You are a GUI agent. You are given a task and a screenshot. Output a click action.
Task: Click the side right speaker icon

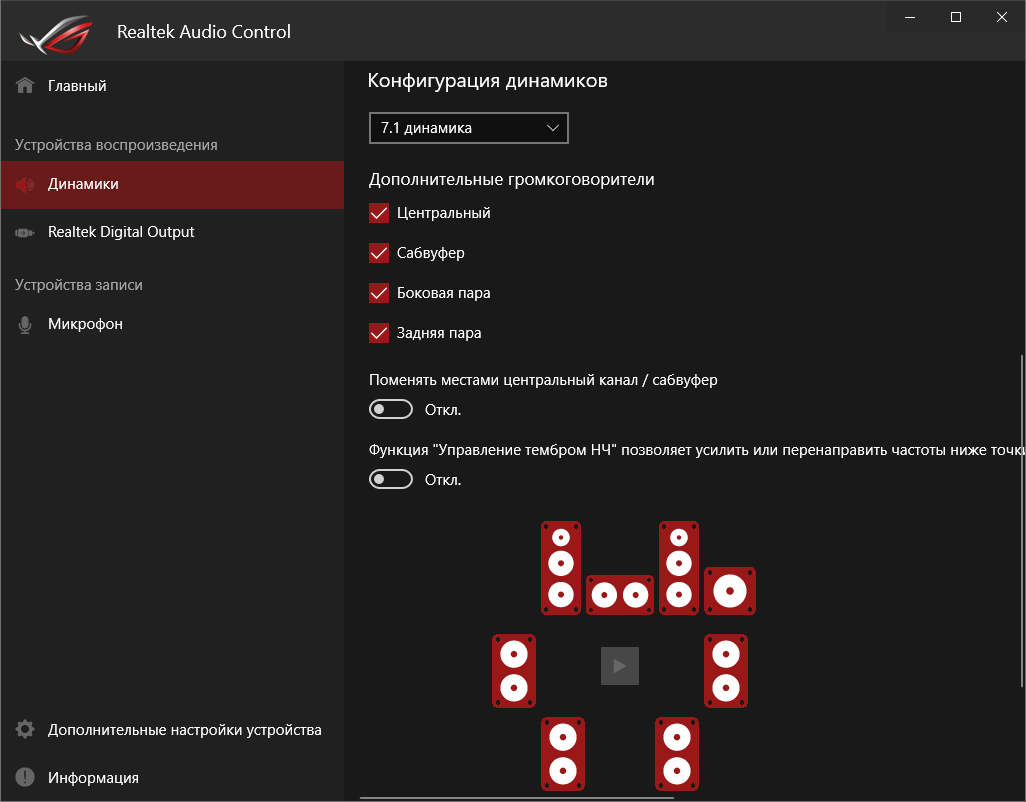pos(726,671)
